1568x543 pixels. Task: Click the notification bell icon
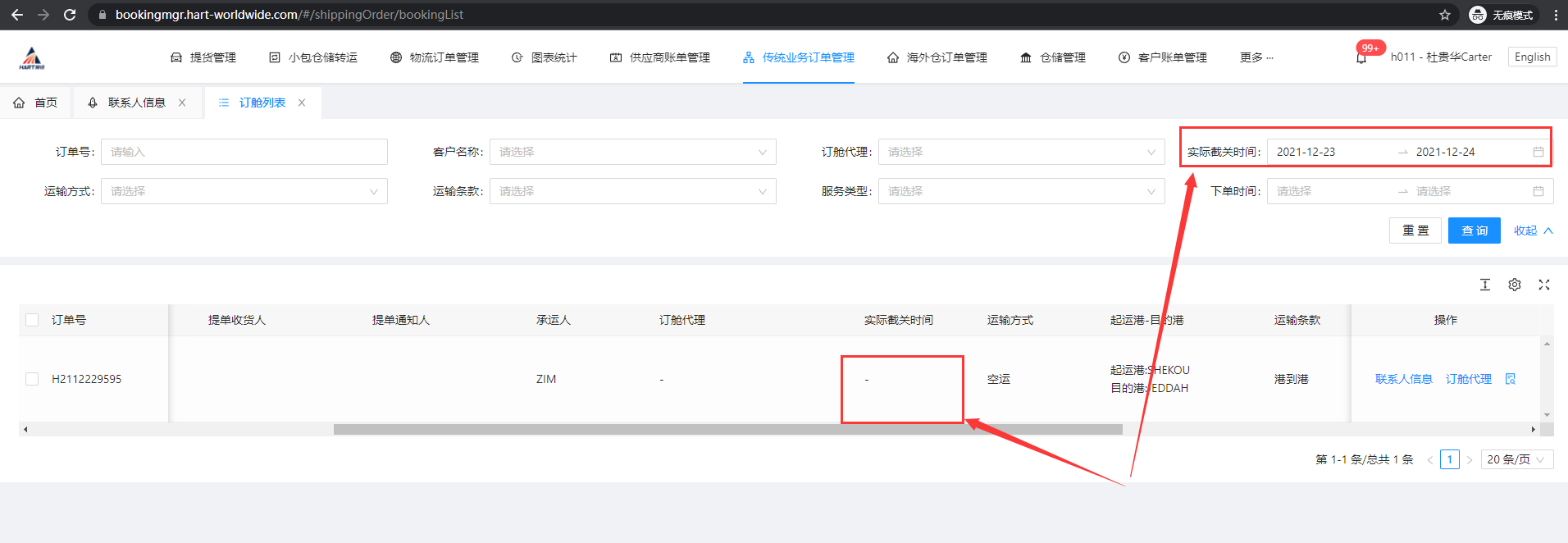point(1361,58)
